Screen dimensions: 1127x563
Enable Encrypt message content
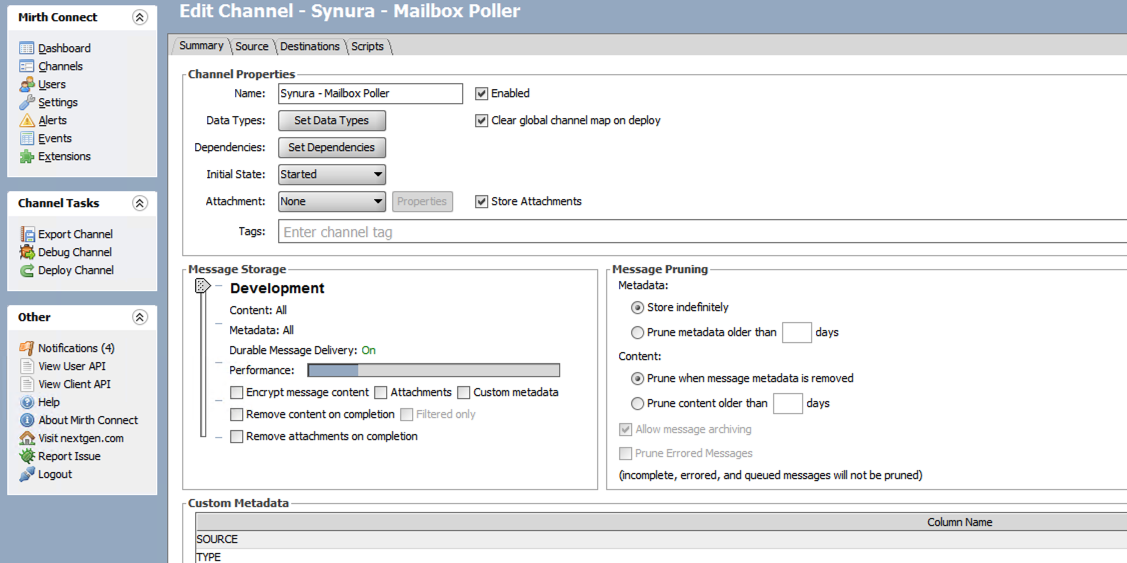(236, 393)
